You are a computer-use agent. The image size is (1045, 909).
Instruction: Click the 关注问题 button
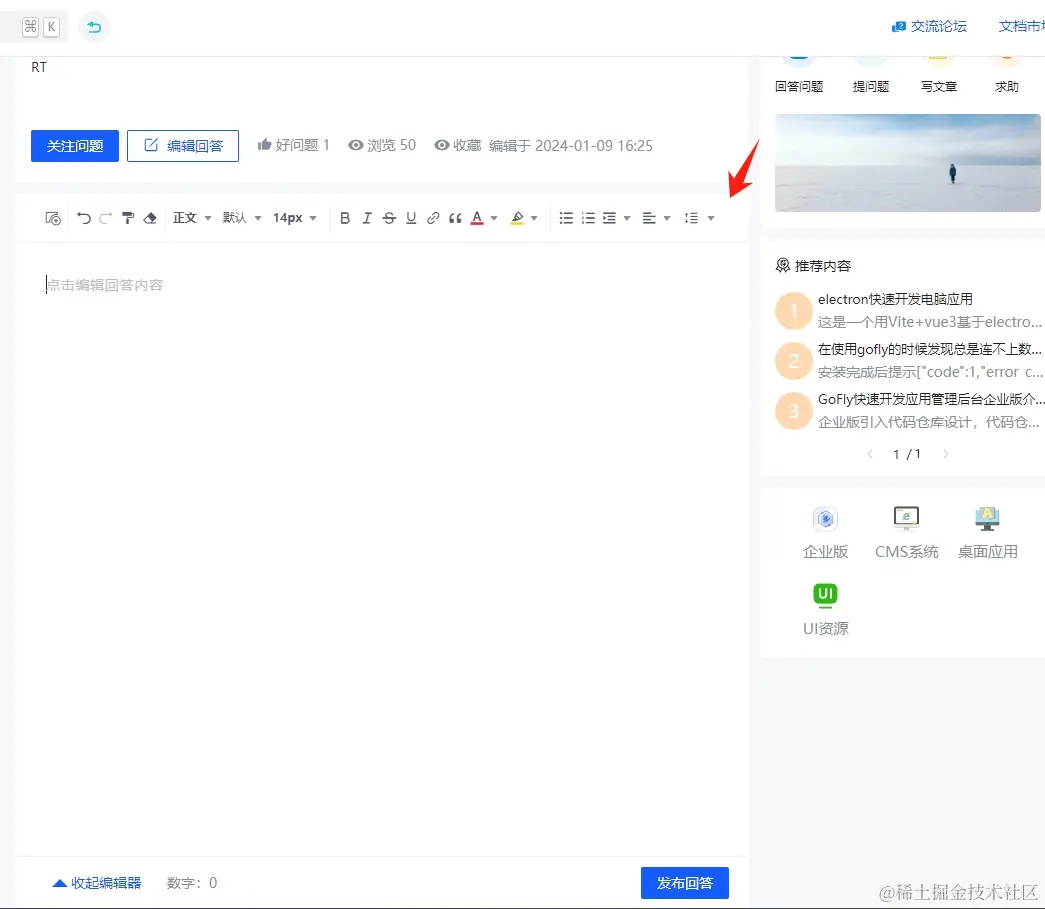pyautogui.click(x=75, y=146)
